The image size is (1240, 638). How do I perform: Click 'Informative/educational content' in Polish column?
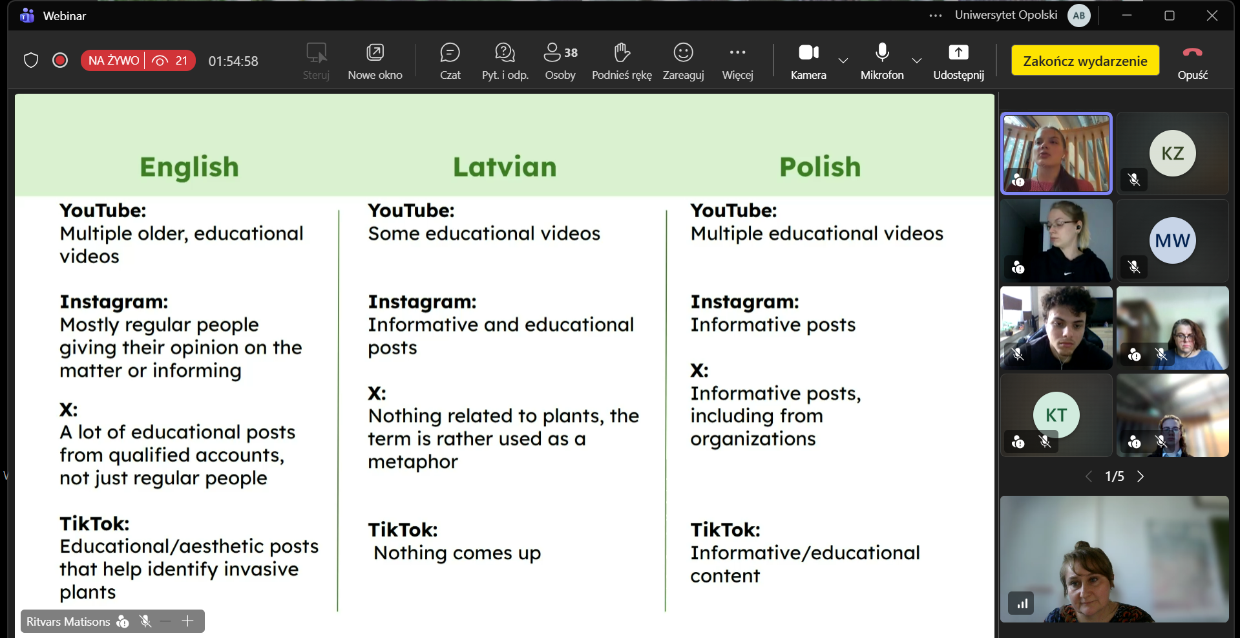805,564
